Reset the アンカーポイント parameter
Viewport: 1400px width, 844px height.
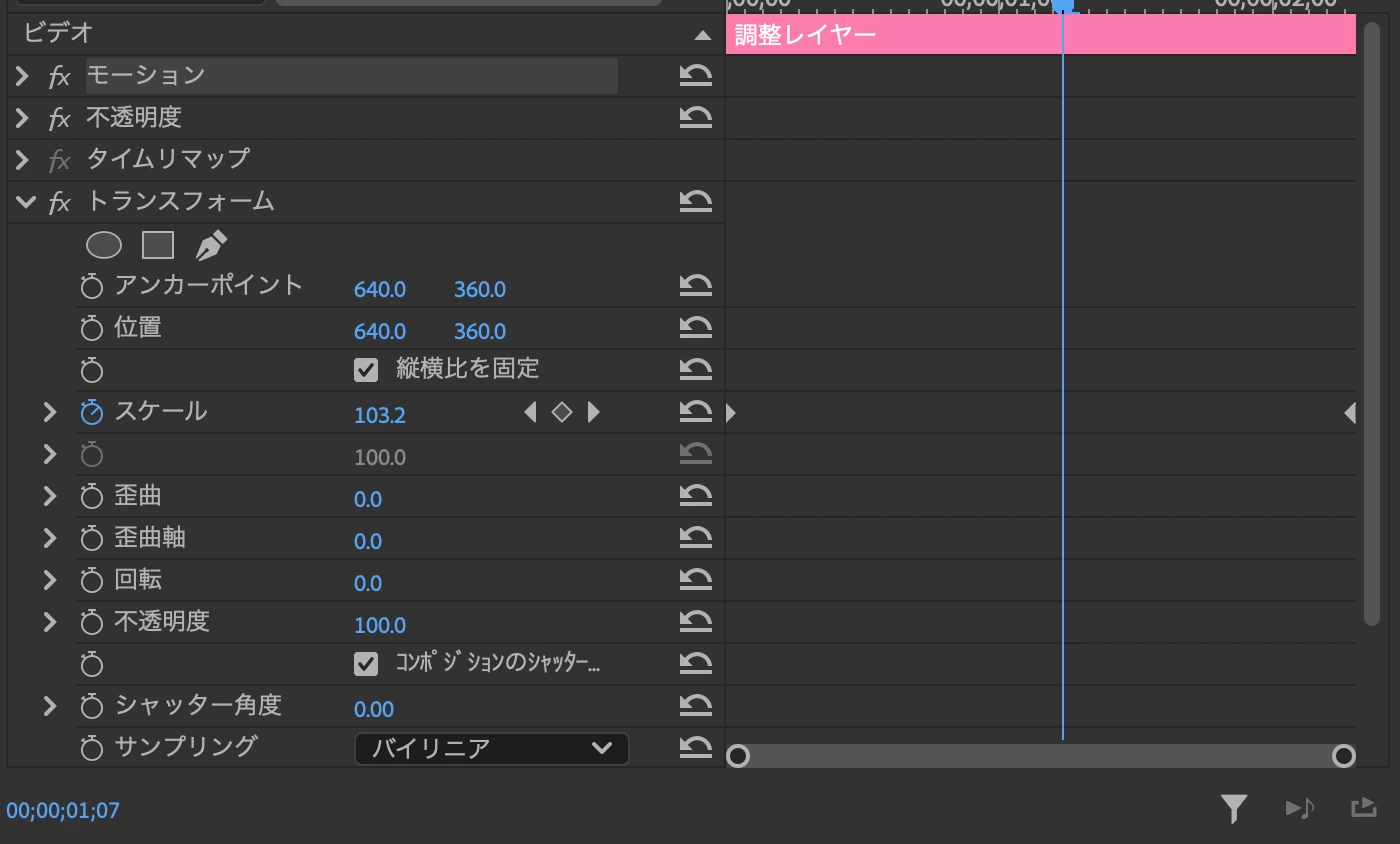tap(695, 286)
